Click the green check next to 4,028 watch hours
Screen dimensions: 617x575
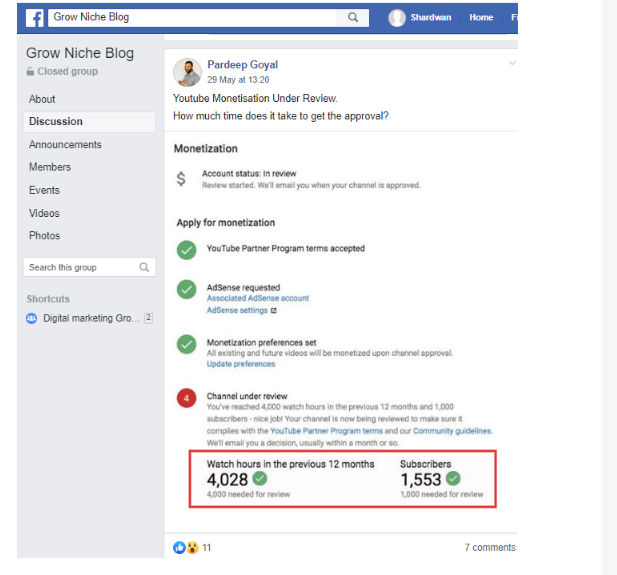pyautogui.click(x=260, y=479)
